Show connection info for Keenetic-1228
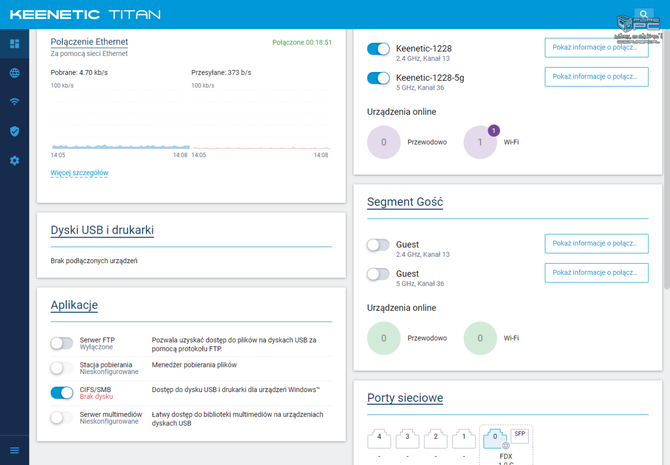 click(597, 47)
